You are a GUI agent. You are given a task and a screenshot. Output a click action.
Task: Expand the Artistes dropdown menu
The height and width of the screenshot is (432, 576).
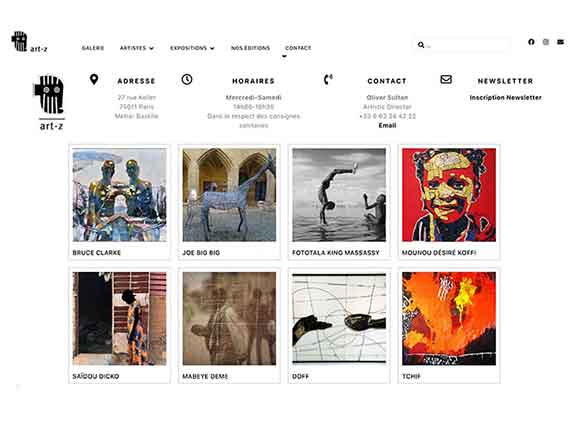click(x=137, y=48)
